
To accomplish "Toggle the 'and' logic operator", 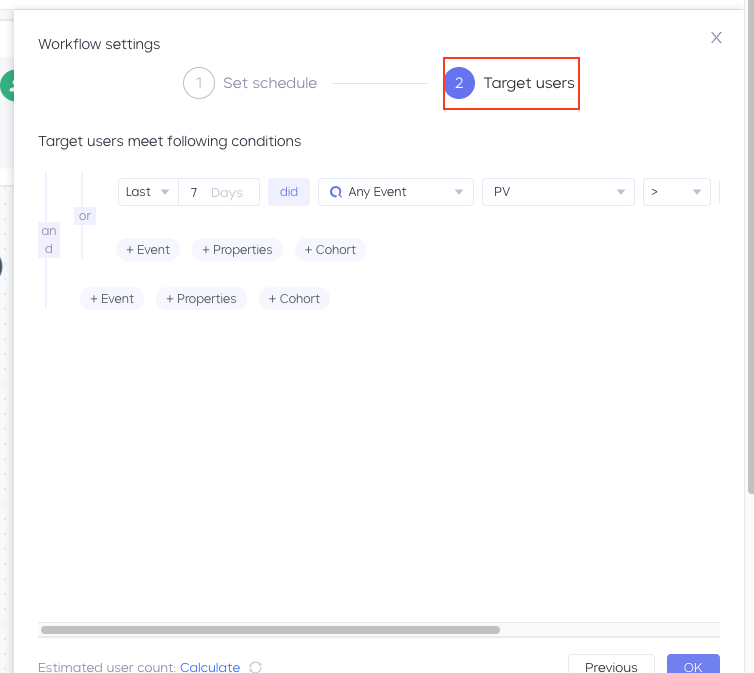I will pos(49,240).
